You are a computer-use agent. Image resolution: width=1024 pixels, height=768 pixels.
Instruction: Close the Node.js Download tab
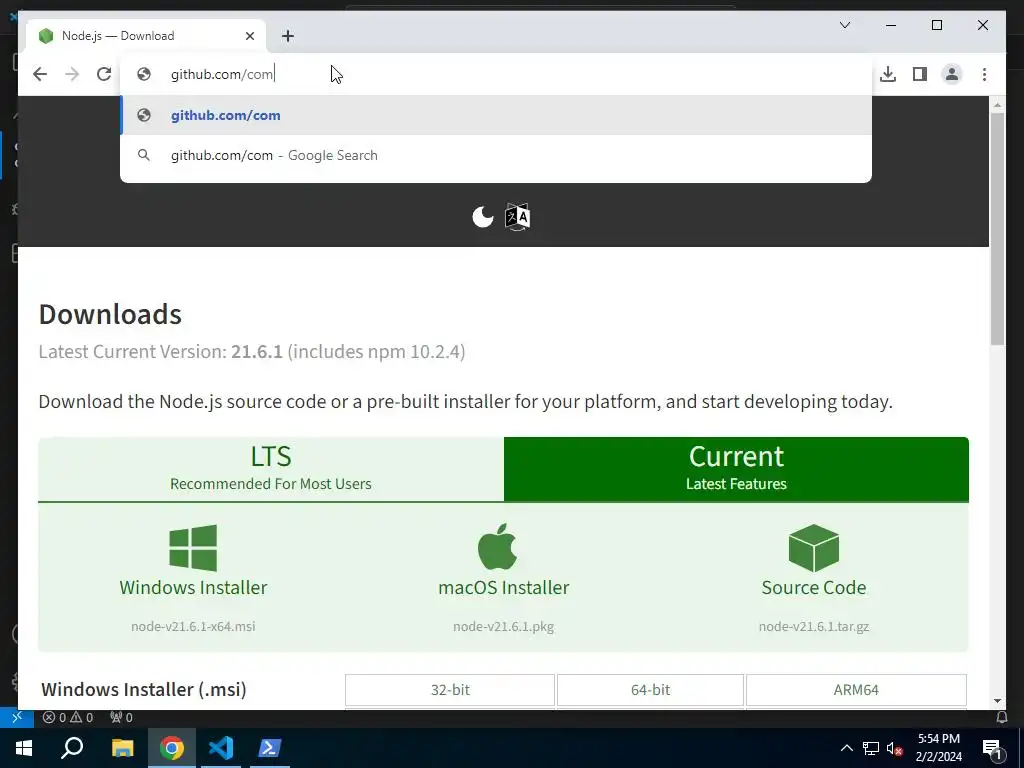[x=249, y=36]
